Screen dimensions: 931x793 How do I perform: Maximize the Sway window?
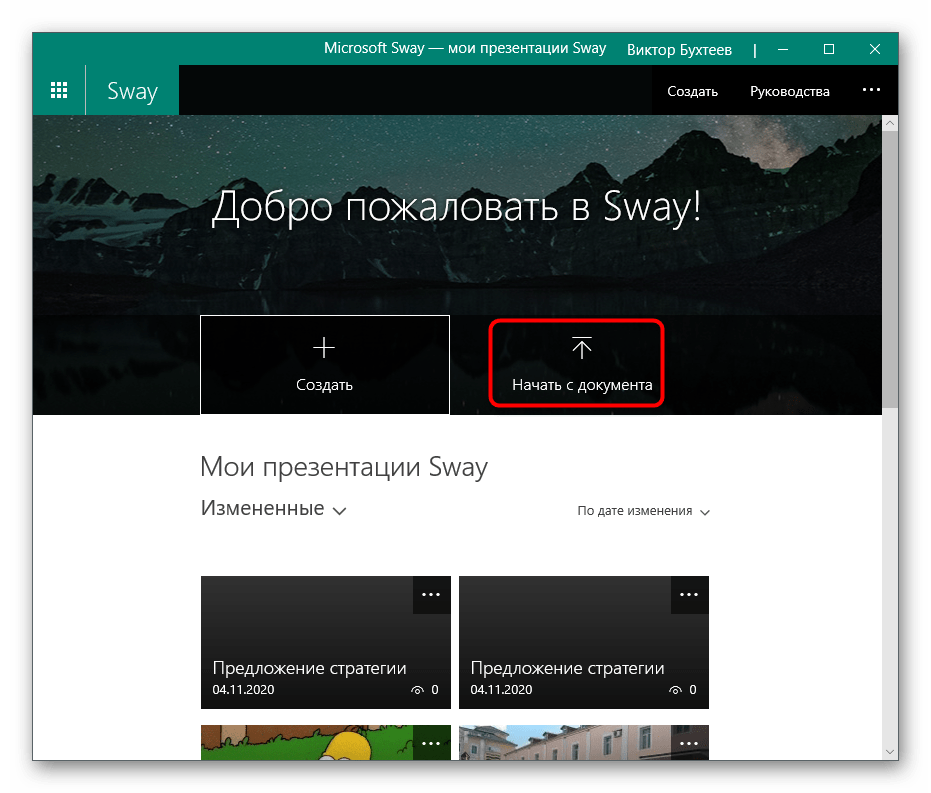(828, 49)
